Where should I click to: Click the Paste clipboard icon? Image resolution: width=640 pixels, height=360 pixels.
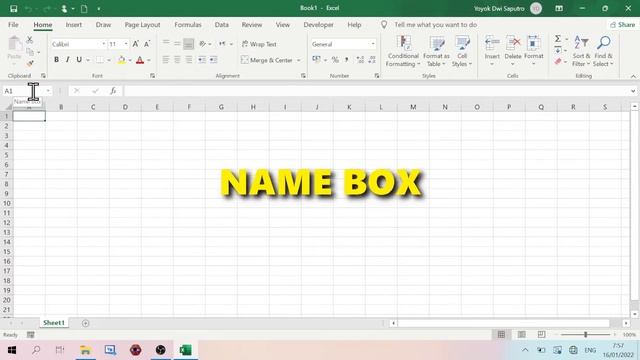pyautogui.click(x=14, y=44)
